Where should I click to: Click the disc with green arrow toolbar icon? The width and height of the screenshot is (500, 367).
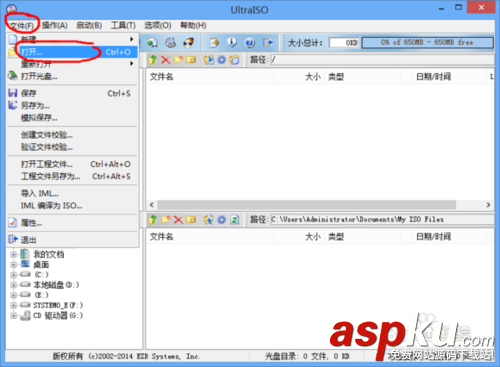152,42
